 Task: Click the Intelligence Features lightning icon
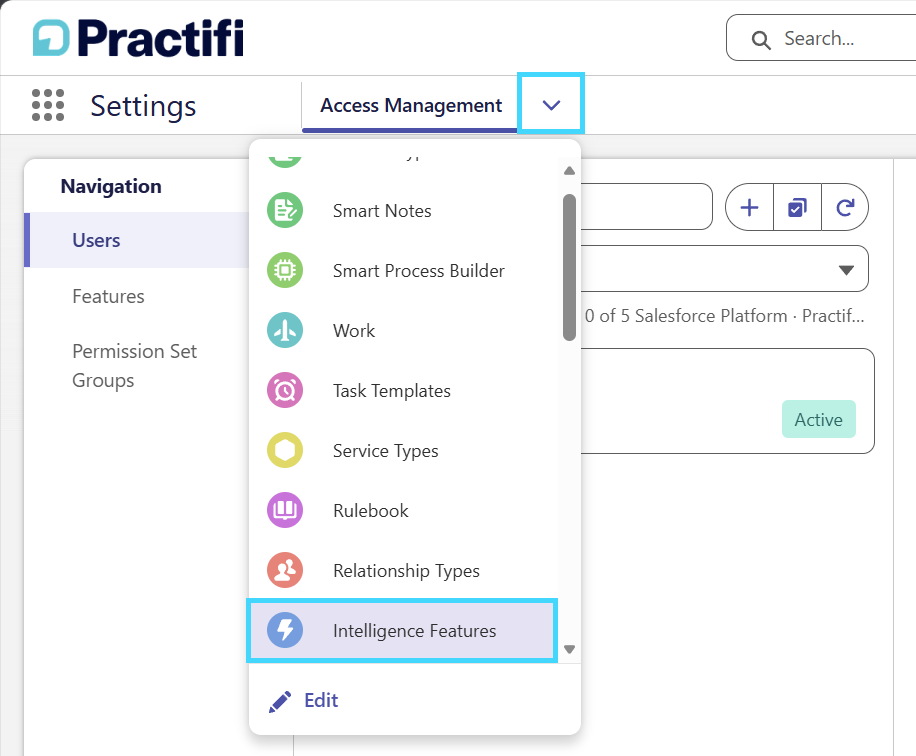(x=285, y=630)
